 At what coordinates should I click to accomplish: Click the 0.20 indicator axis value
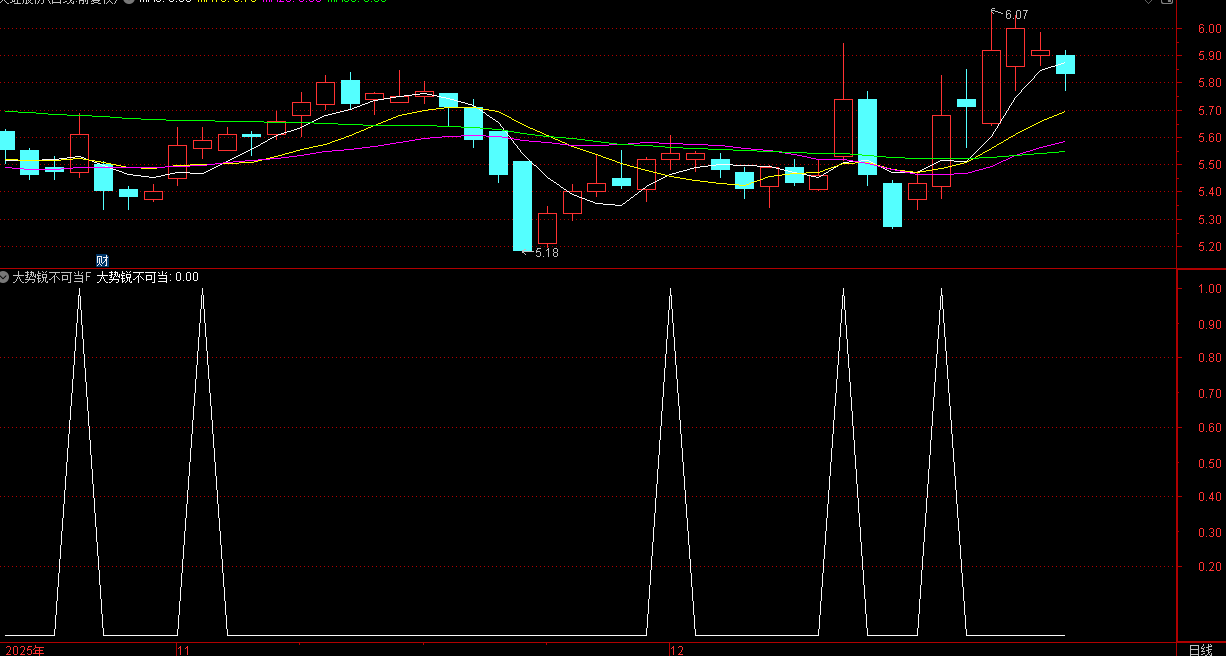click(x=1210, y=567)
